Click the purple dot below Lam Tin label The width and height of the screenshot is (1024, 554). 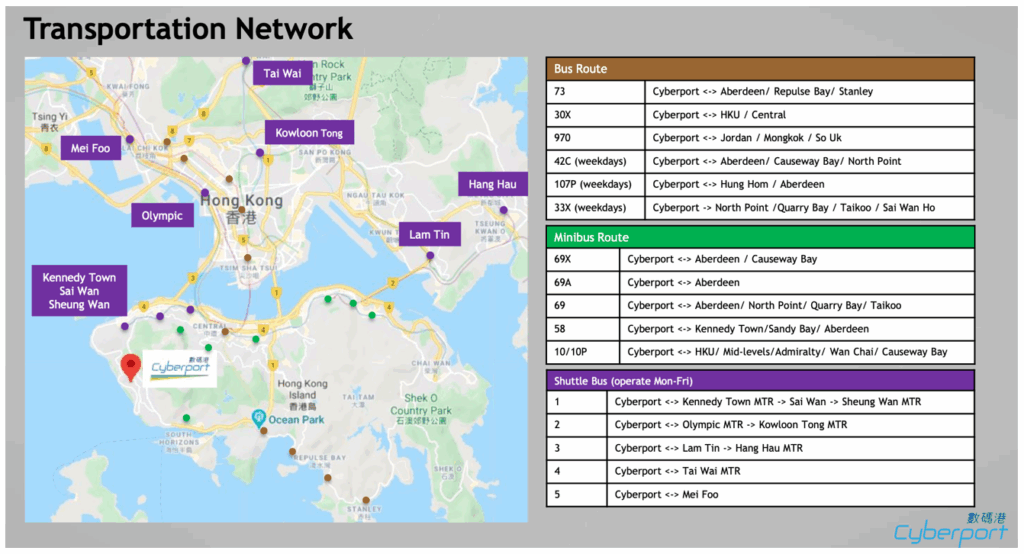[430, 256]
